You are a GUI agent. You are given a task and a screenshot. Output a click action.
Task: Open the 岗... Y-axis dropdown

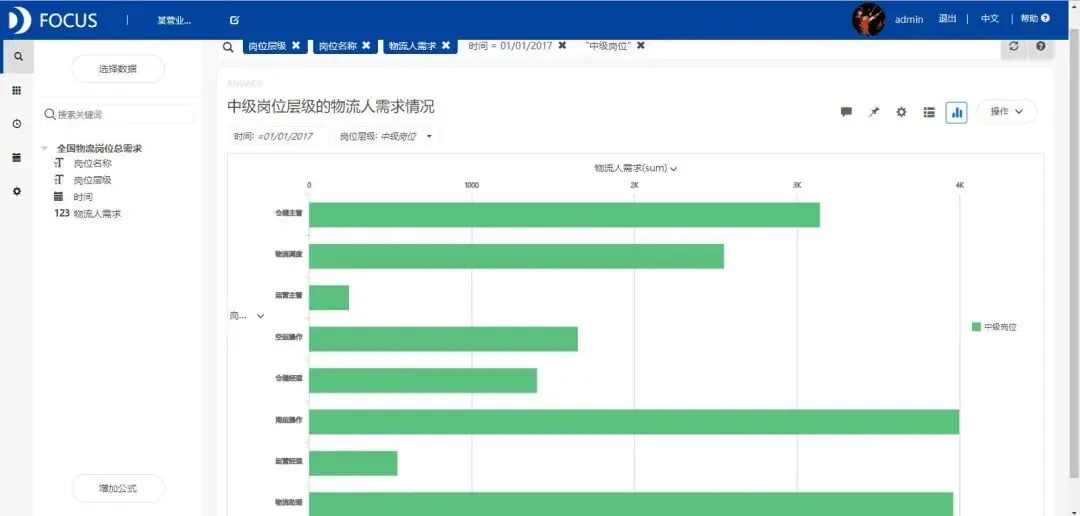click(x=247, y=316)
